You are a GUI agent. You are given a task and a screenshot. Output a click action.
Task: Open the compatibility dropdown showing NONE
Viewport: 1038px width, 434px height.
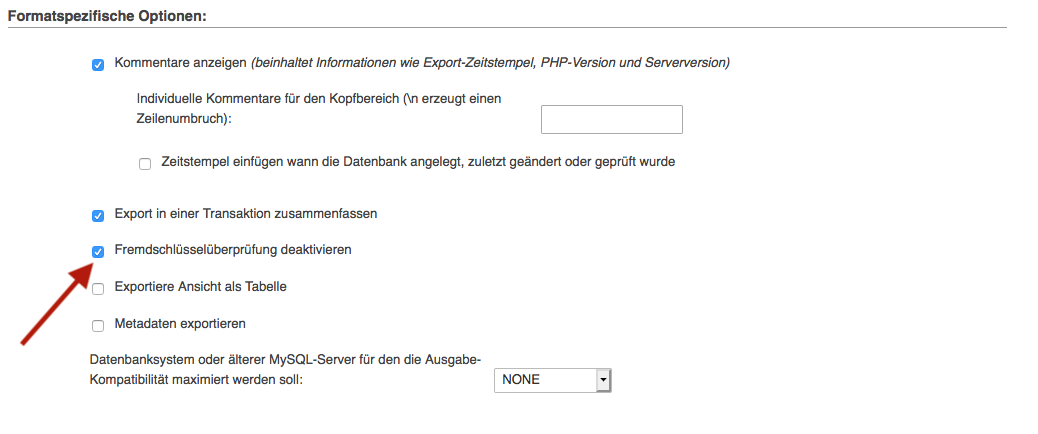(x=545, y=380)
